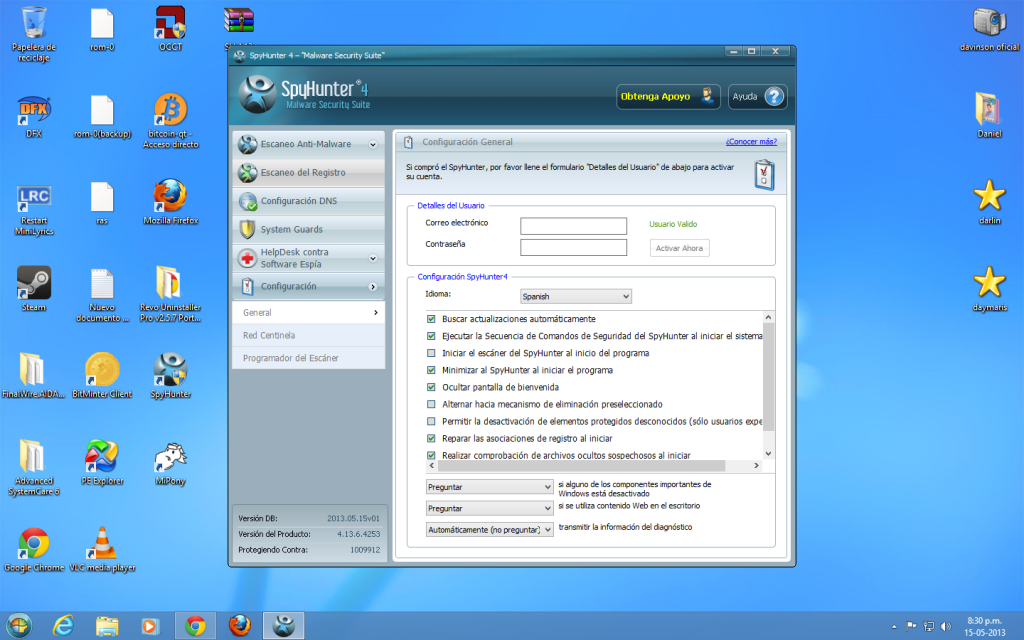The image size is (1024, 640).
Task: Toggle Realizar comprobación de archivos ocultos checkbox
Action: (x=431, y=455)
